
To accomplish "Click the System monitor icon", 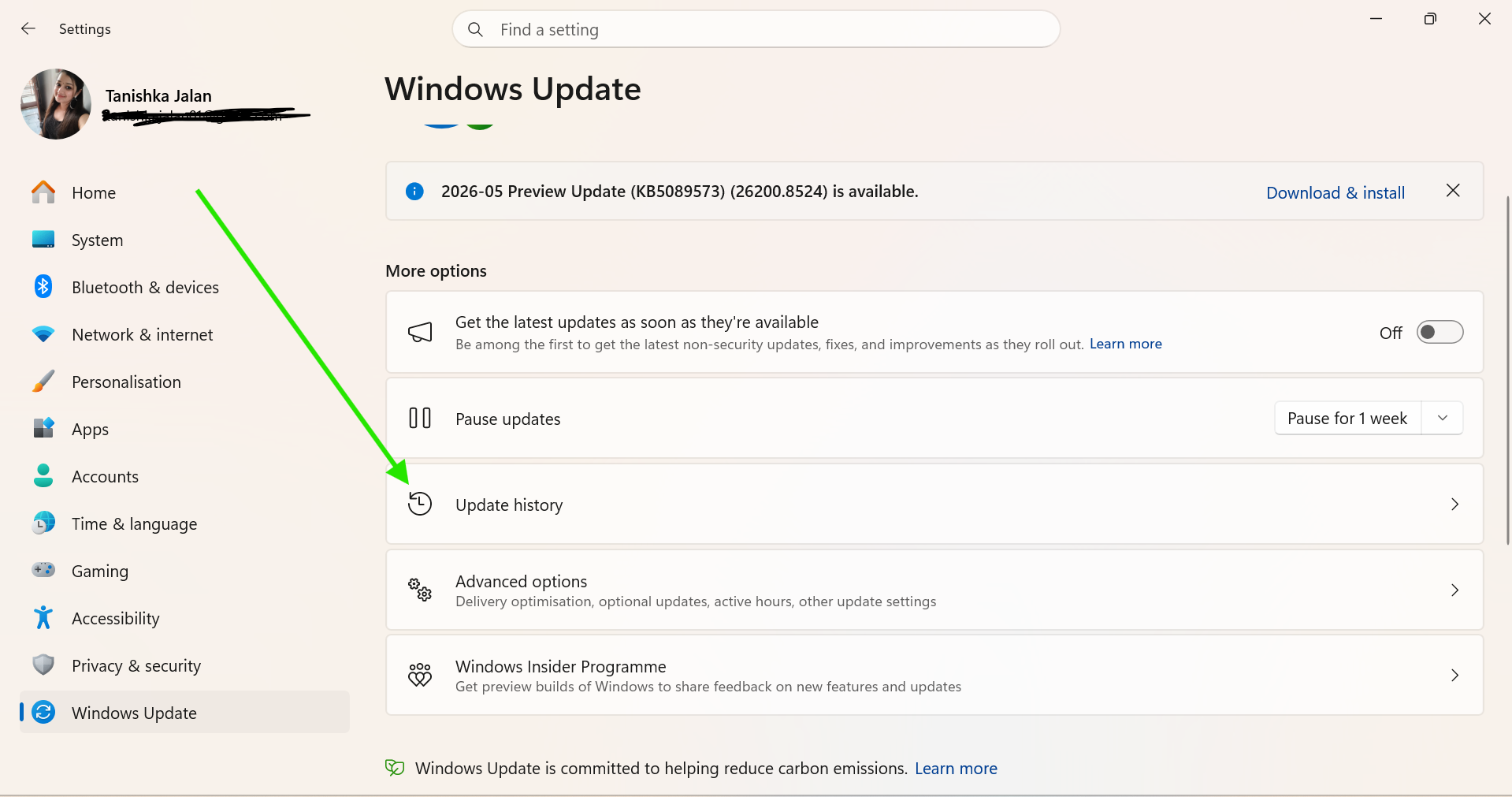I will tap(43, 240).
